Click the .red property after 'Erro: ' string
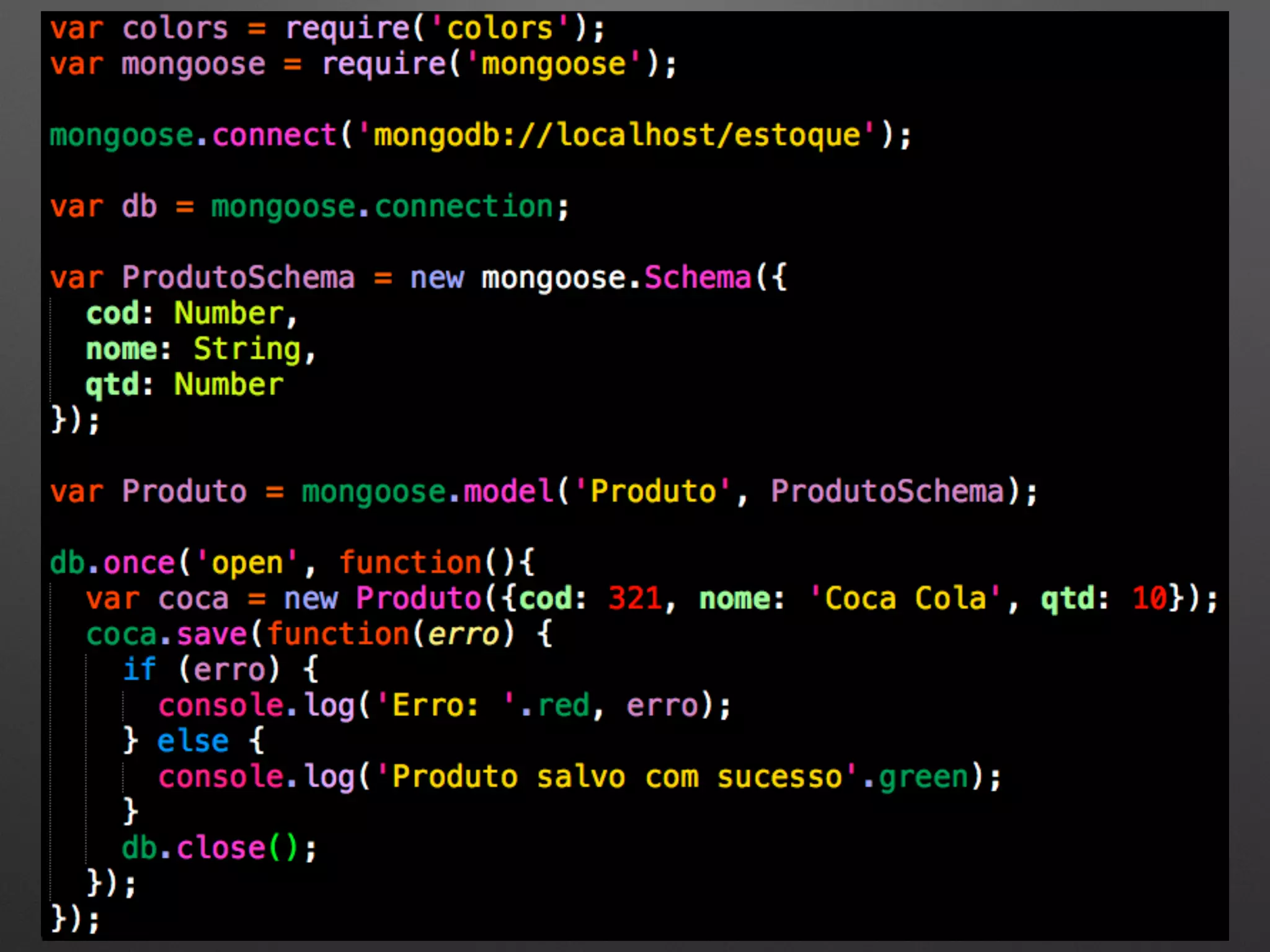 [x=562, y=706]
